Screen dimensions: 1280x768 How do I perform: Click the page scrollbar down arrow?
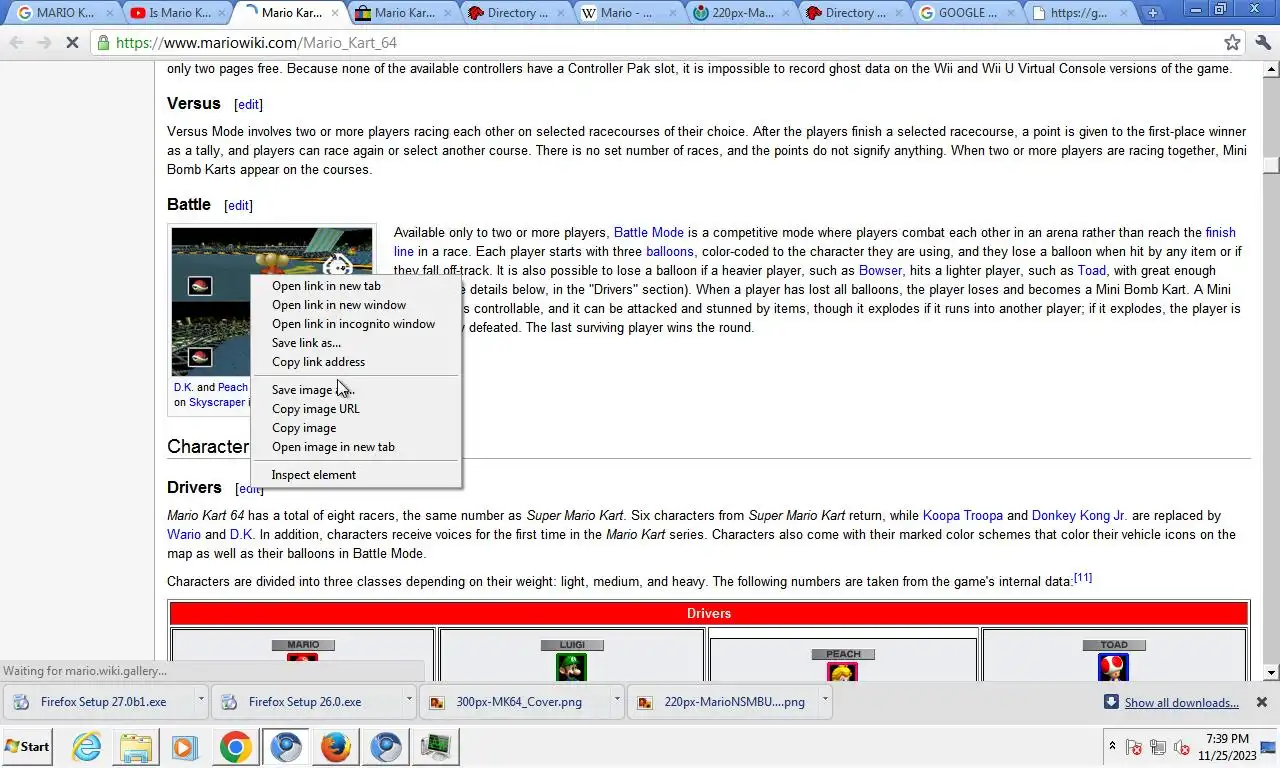[1271, 673]
